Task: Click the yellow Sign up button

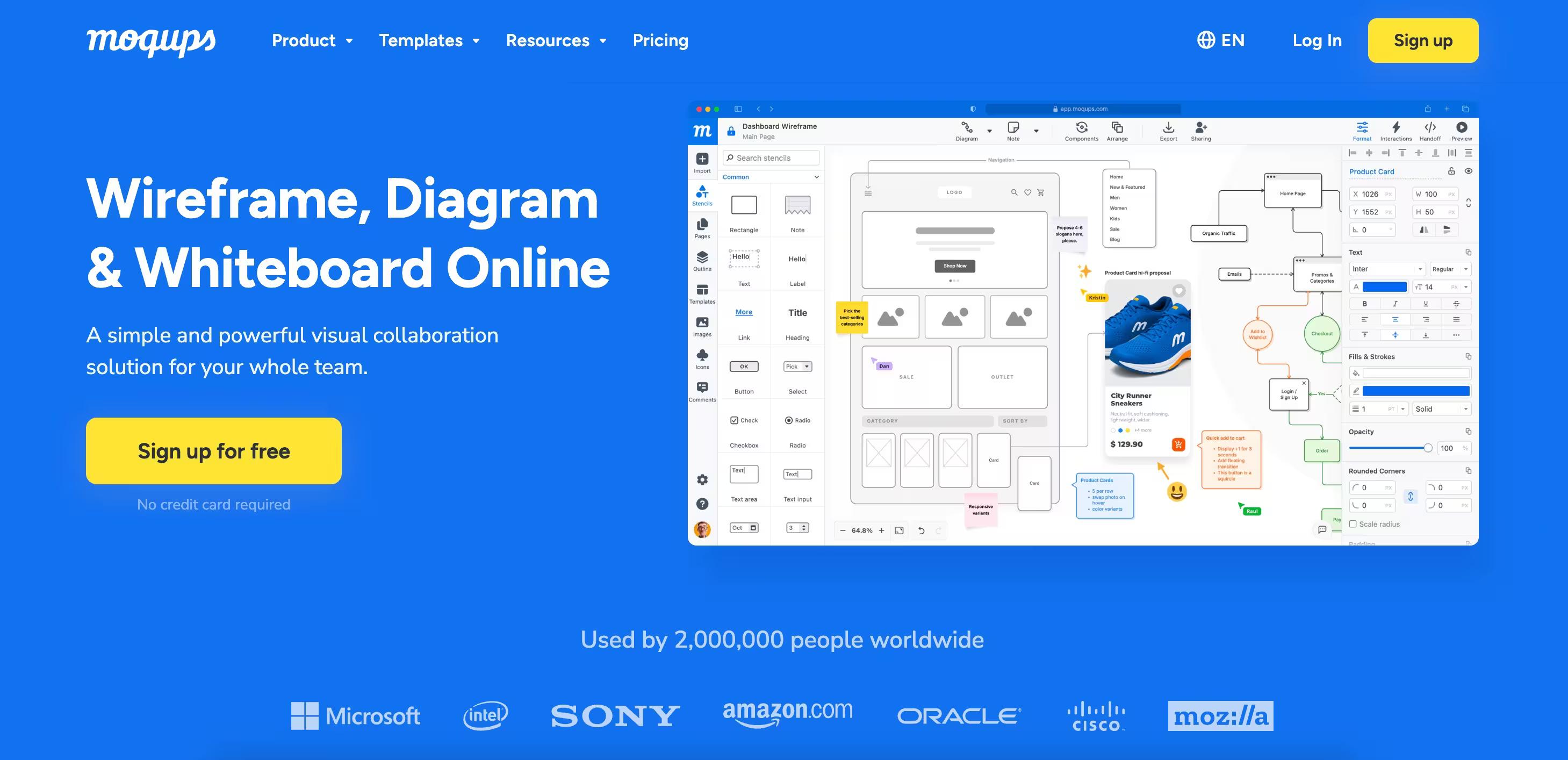Action: coord(1422,40)
